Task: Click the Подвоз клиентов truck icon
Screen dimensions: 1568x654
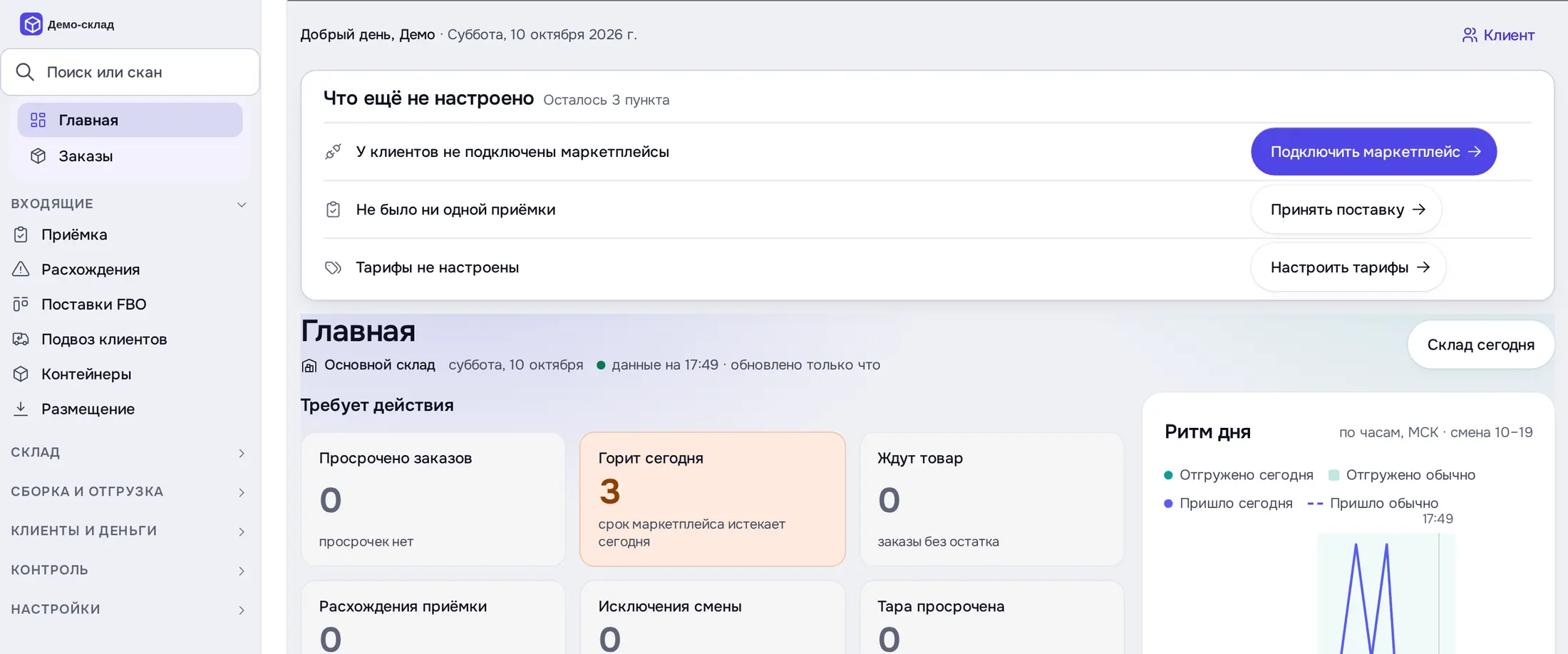Action: point(21,339)
